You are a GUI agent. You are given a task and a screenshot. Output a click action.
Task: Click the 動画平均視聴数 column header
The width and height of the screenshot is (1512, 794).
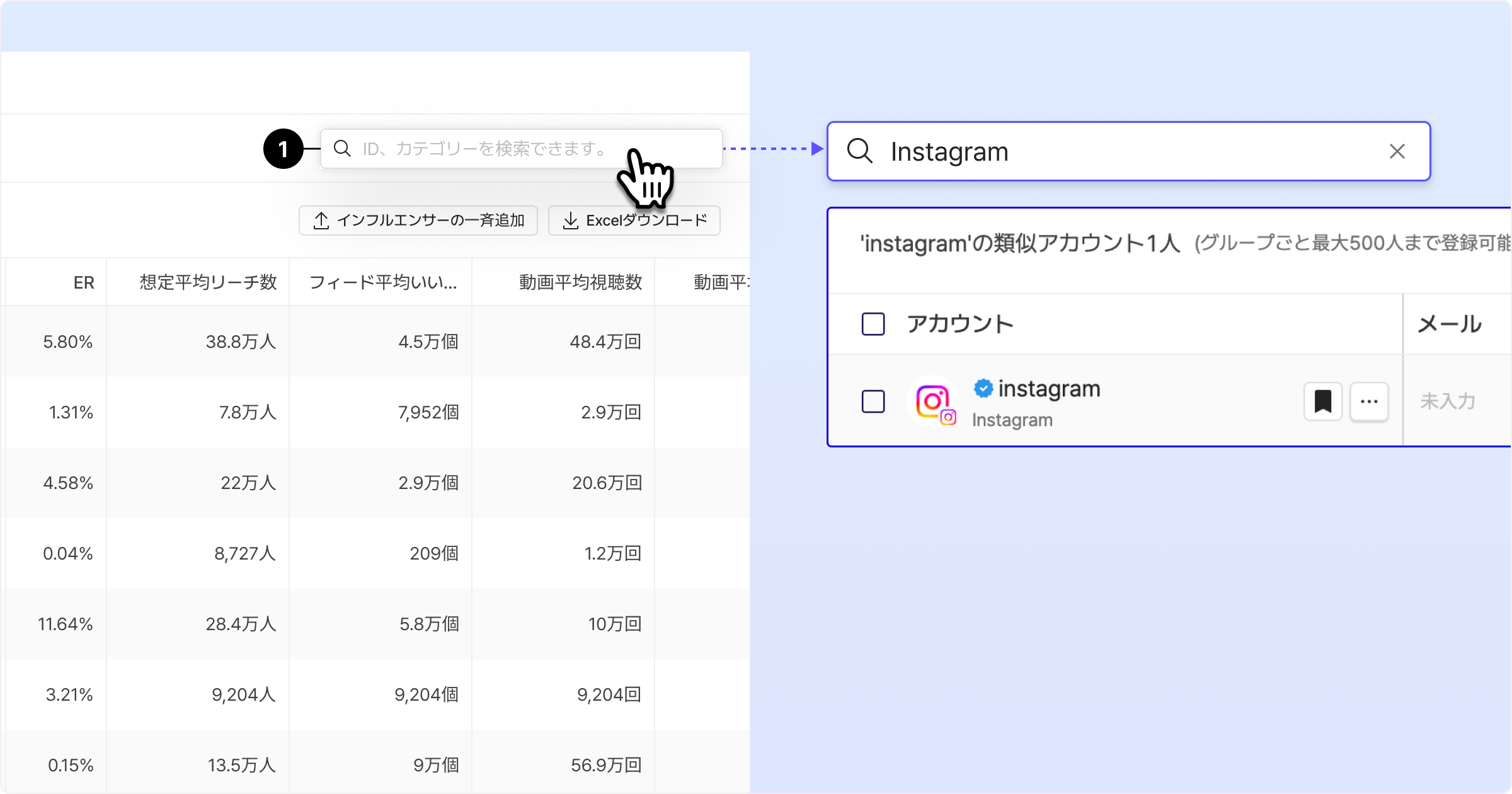coord(580,282)
